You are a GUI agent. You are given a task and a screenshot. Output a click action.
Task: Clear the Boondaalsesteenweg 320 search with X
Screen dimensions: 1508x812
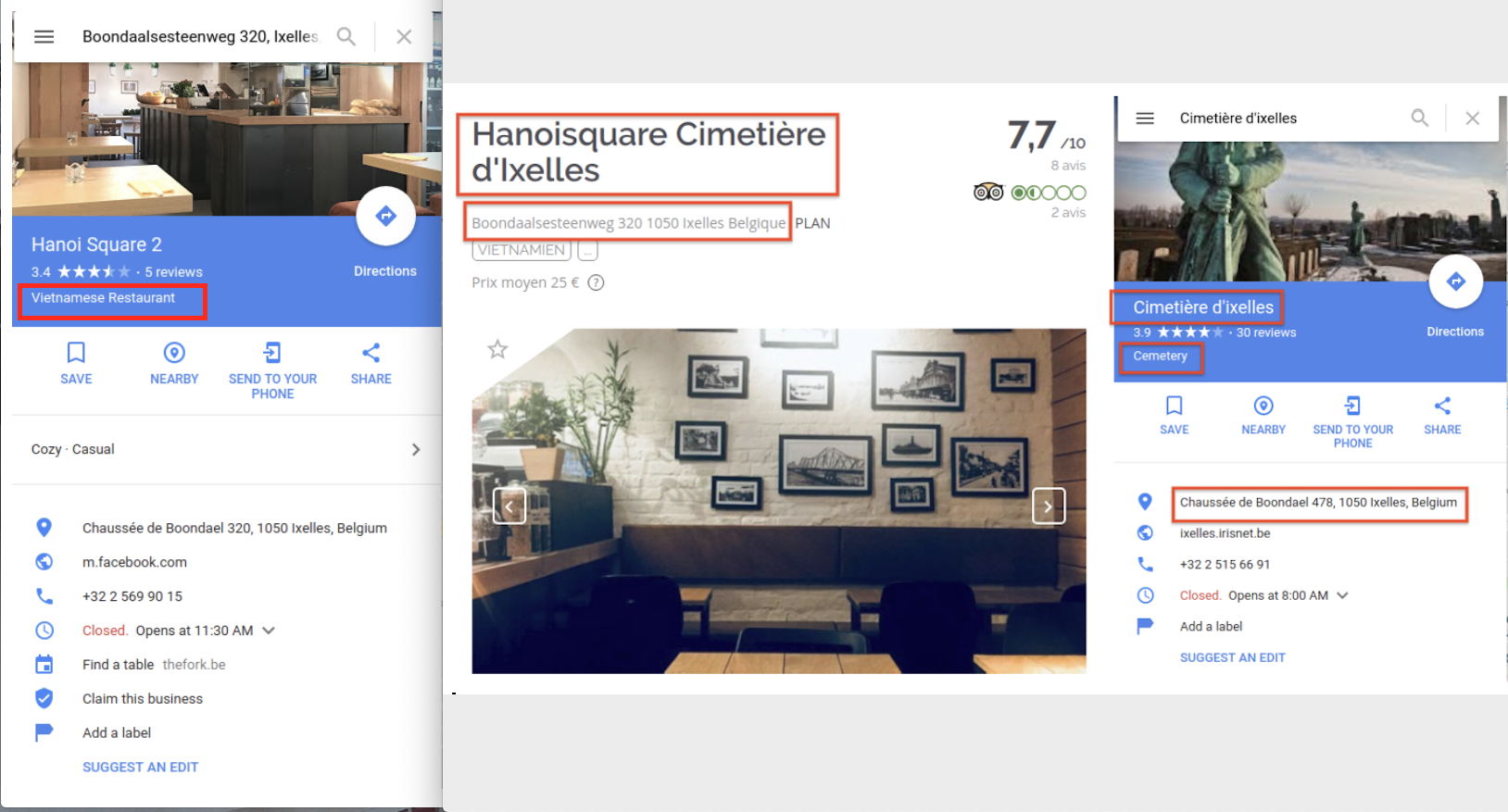404,37
